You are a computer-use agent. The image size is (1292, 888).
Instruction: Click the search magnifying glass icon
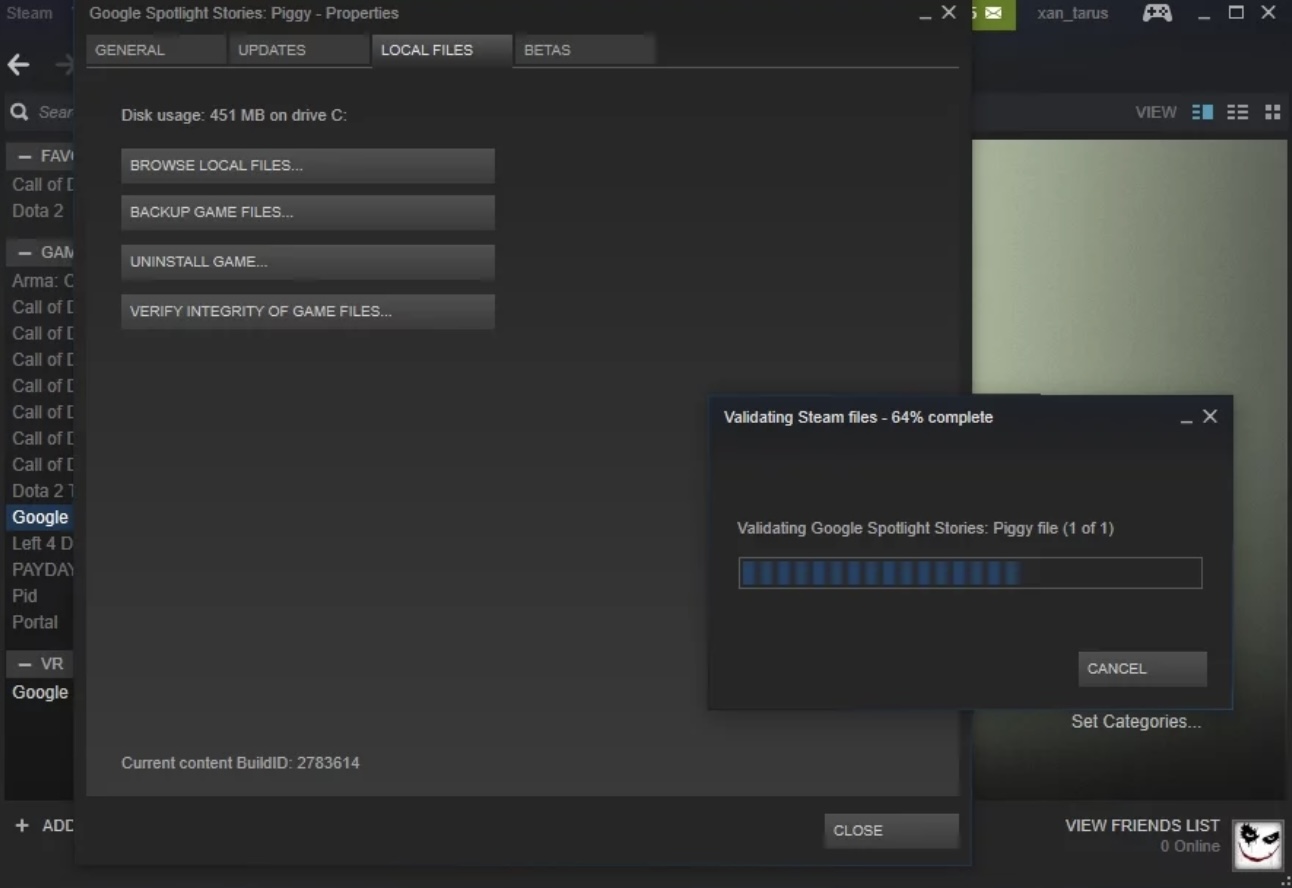pos(19,111)
